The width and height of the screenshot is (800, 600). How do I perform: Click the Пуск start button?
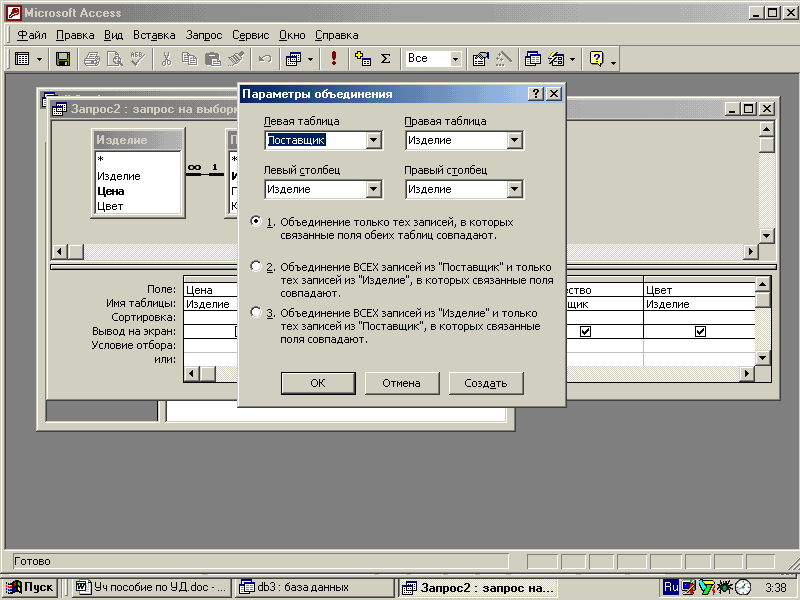30,587
